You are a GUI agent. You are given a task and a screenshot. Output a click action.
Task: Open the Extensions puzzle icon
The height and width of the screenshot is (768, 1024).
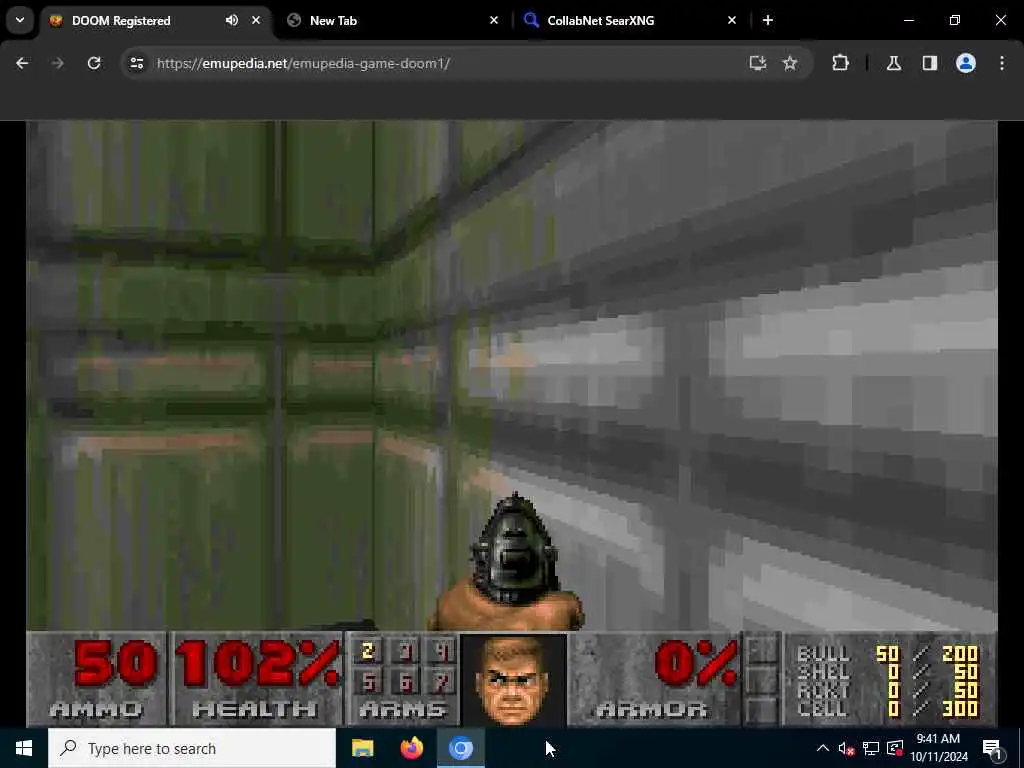tap(840, 63)
